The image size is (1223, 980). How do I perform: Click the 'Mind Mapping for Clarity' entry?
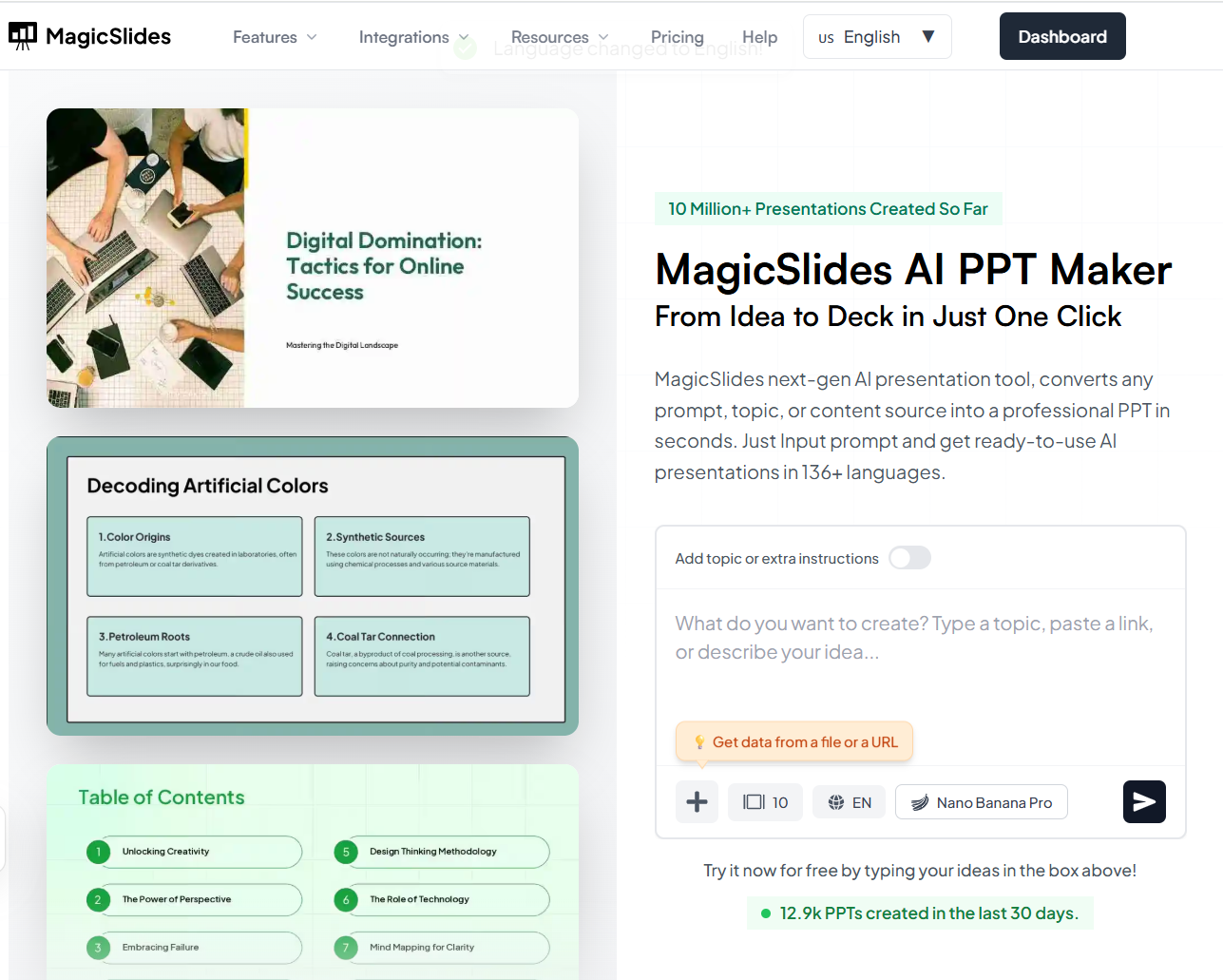(442, 948)
